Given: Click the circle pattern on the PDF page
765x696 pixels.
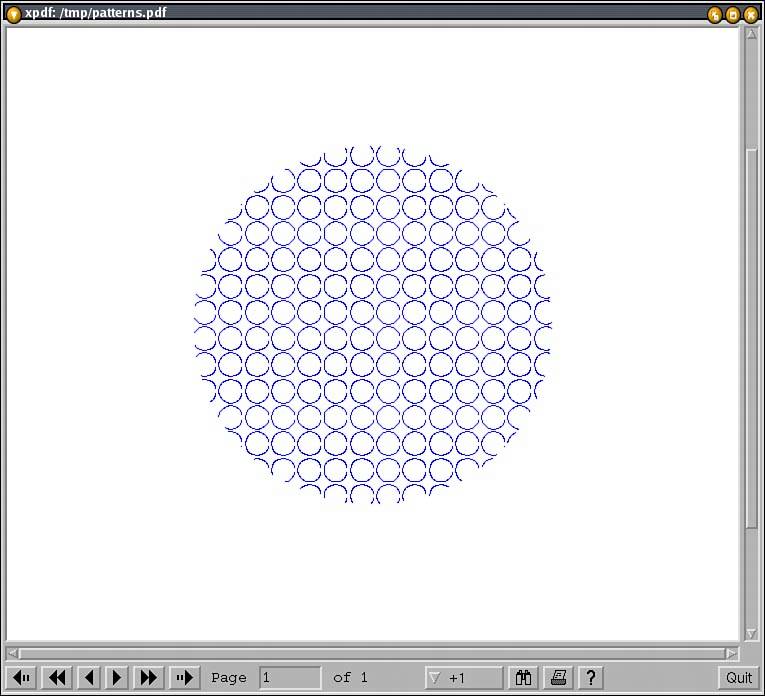Looking at the screenshot, I should click(x=372, y=324).
